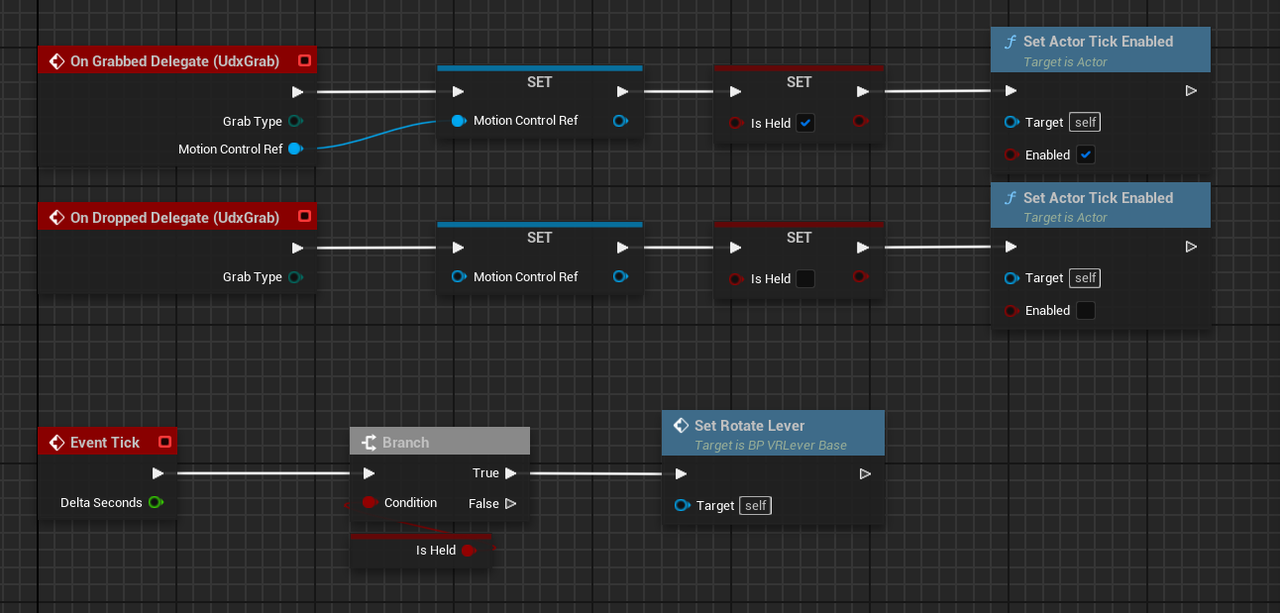Click the delegate pin on On Grabbed Delegate node
1280x613 pixels.
(305, 61)
